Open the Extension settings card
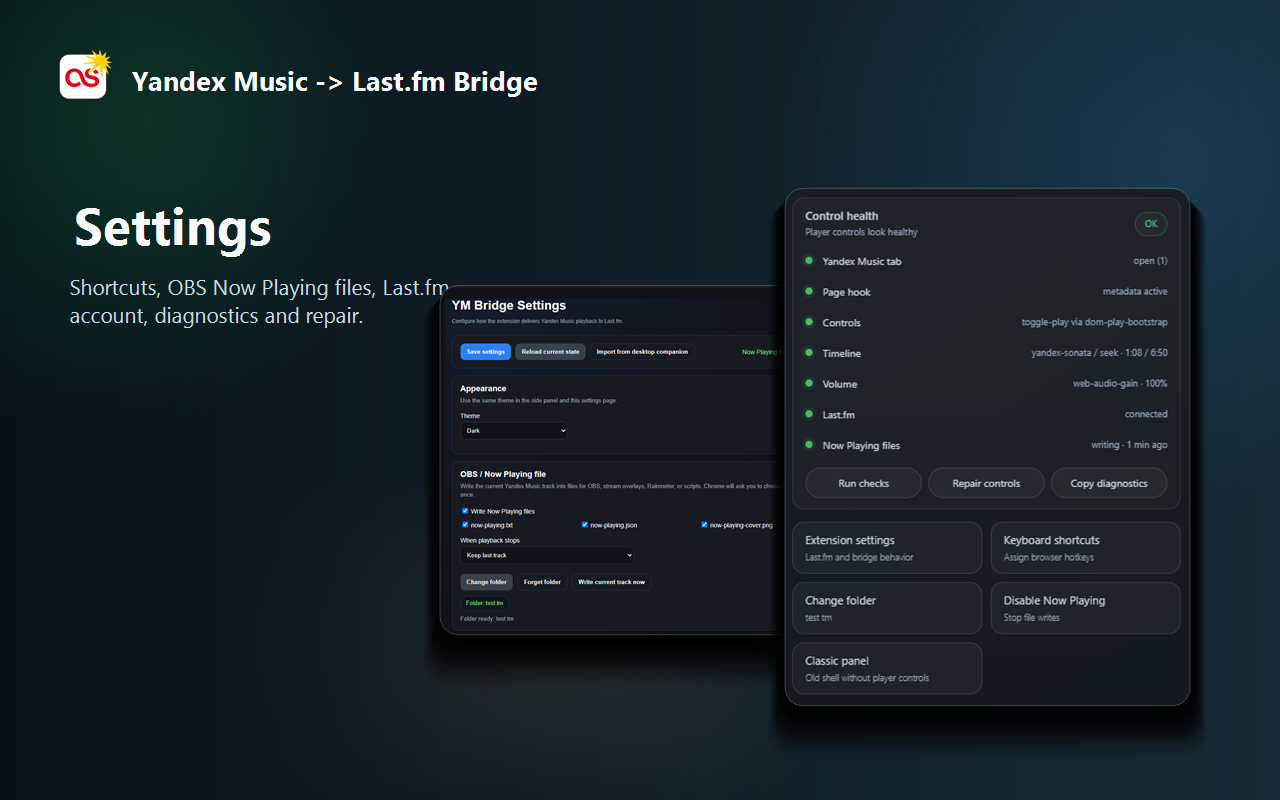Screen dimensions: 1280x800 click(887, 548)
